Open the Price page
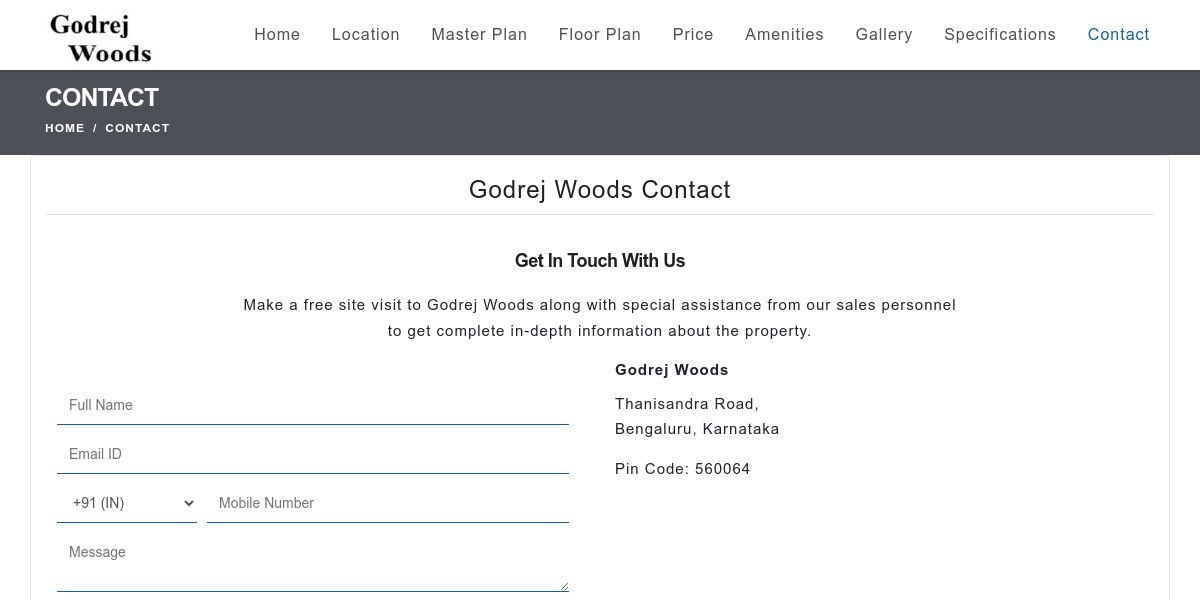The height and width of the screenshot is (600, 1200). pos(693,34)
